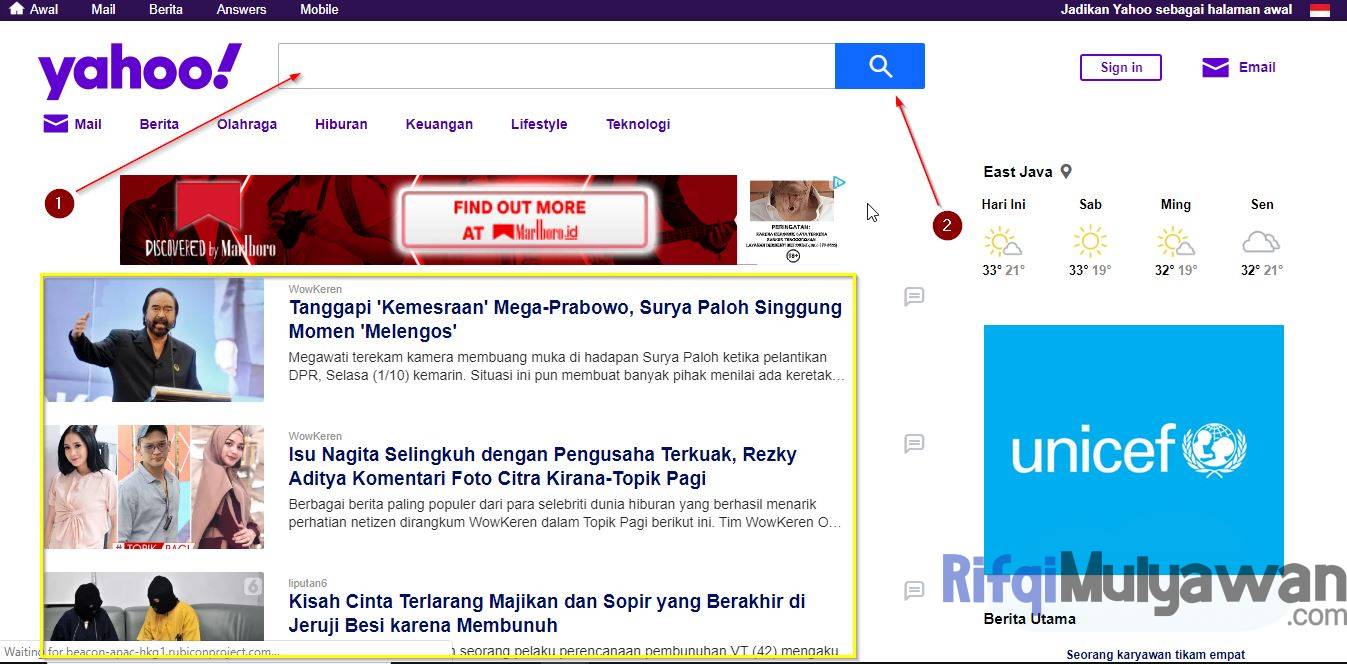Switch to the Berita section
1347x664 pixels.
(x=158, y=123)
